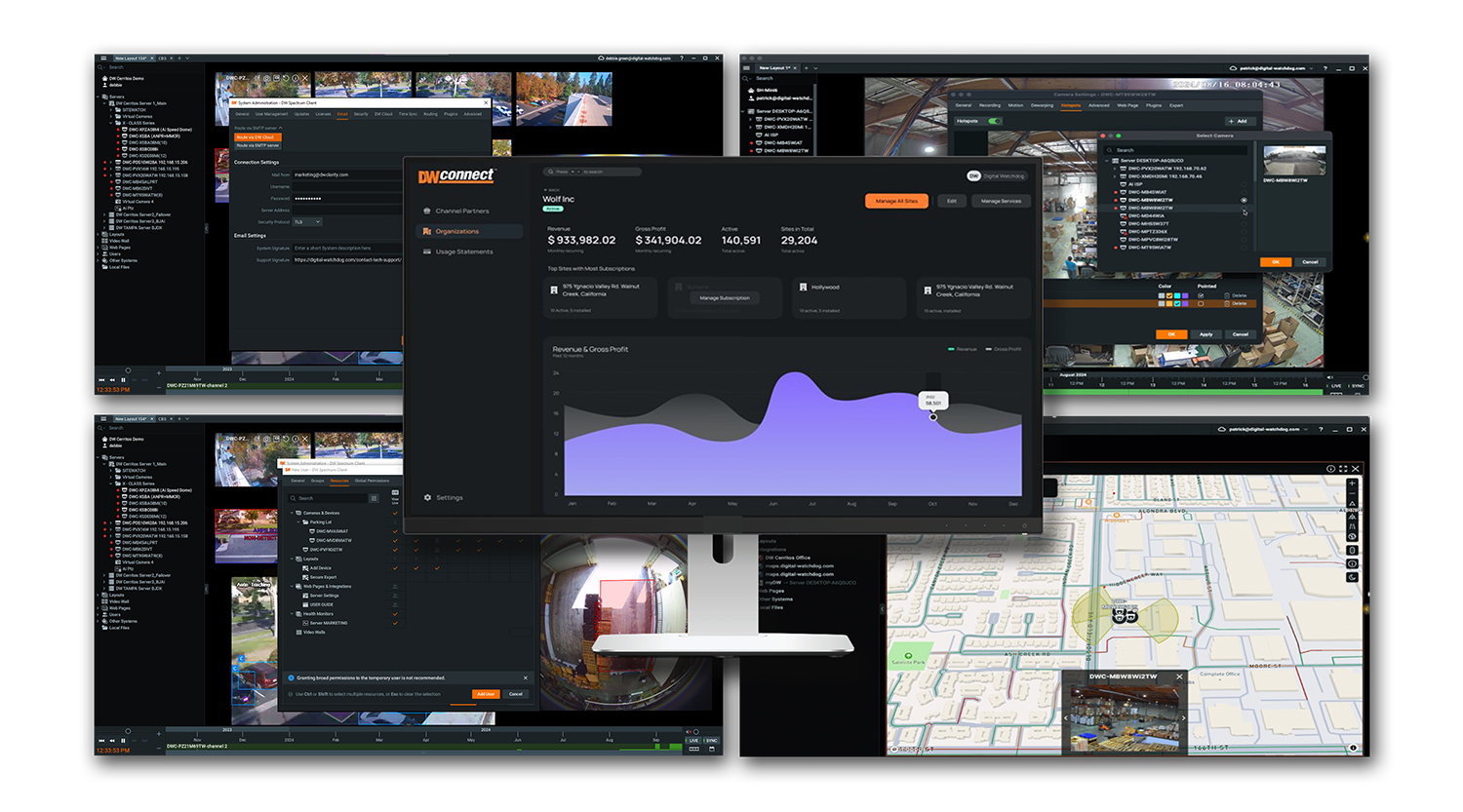Screen dimensions: 1463x812
Task: Toggle fullscreen icon above the map
Action: click(1343, 469)
